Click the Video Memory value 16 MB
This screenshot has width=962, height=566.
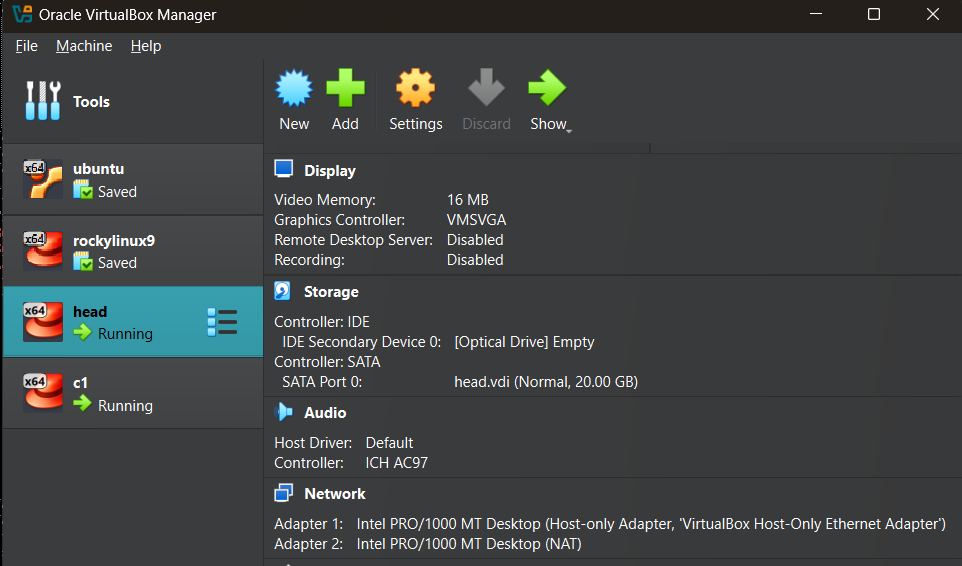click(468, 200)
